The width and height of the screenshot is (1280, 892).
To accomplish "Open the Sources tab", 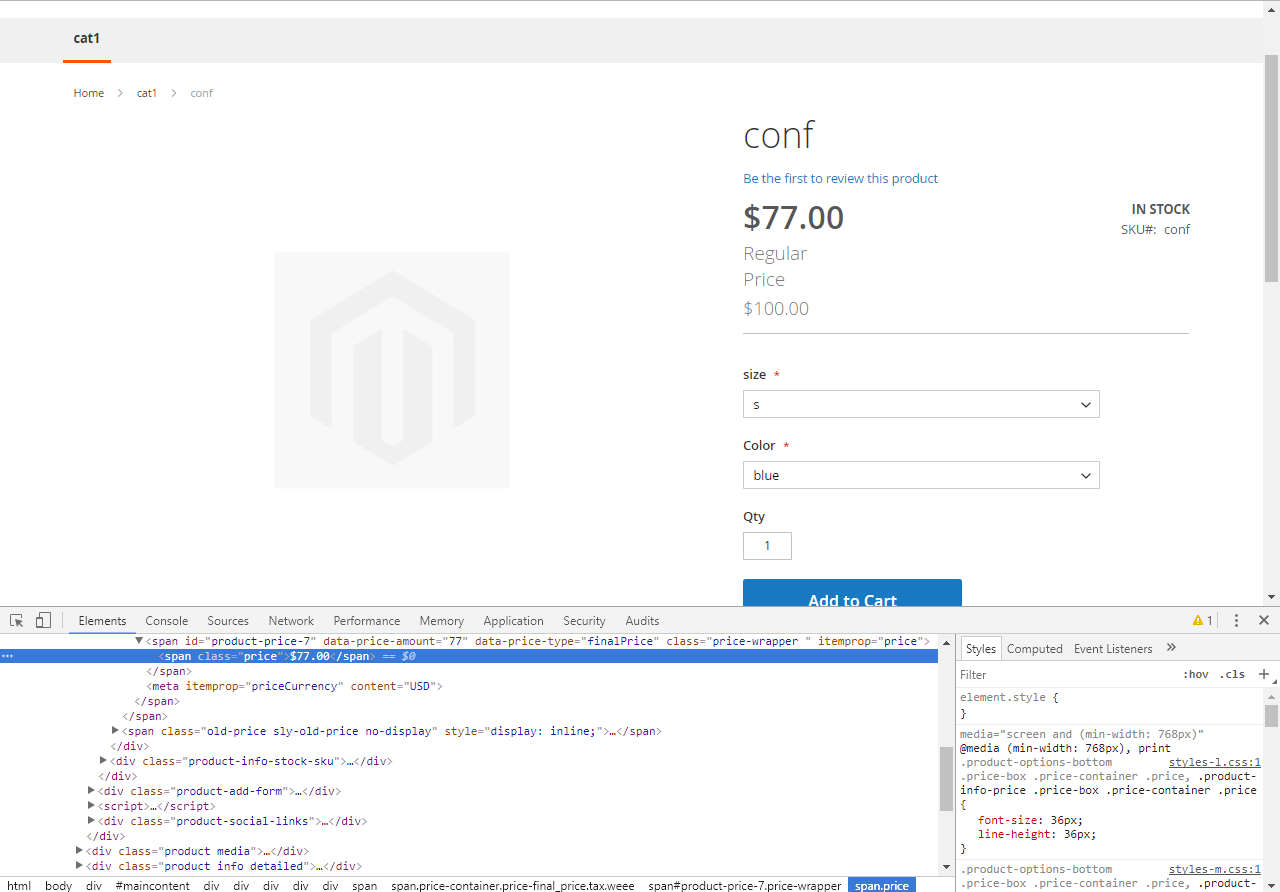I will [228, 621].
